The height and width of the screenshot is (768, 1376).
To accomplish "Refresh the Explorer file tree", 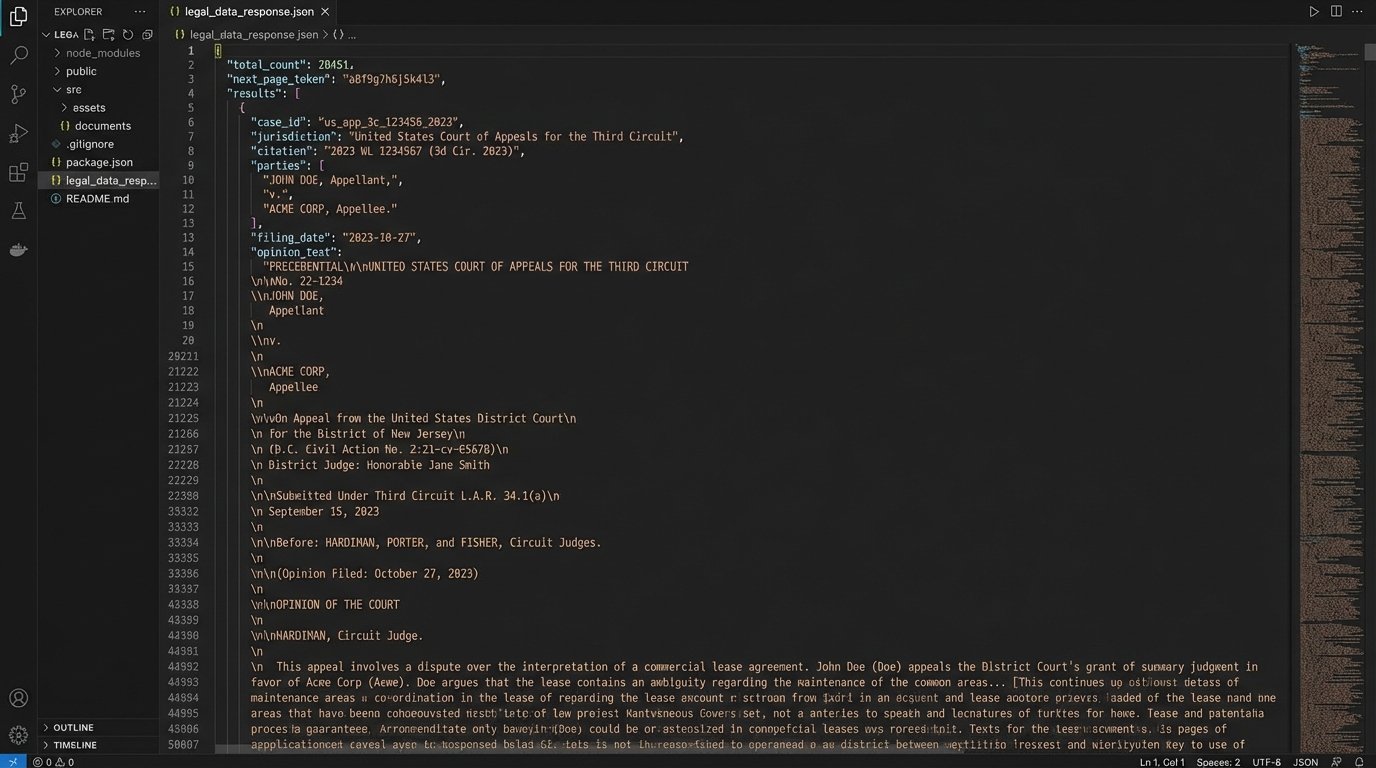I will (x=128, y=34).
